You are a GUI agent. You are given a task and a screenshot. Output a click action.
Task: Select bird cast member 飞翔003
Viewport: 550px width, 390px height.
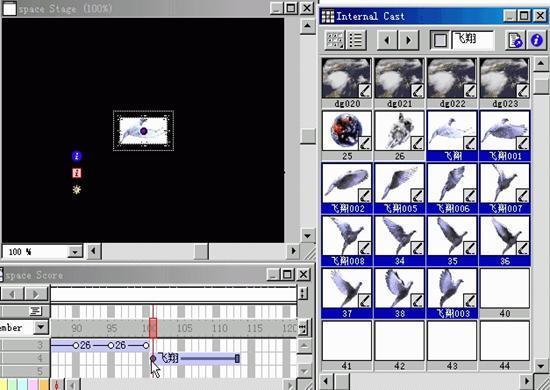click(452, 294)
